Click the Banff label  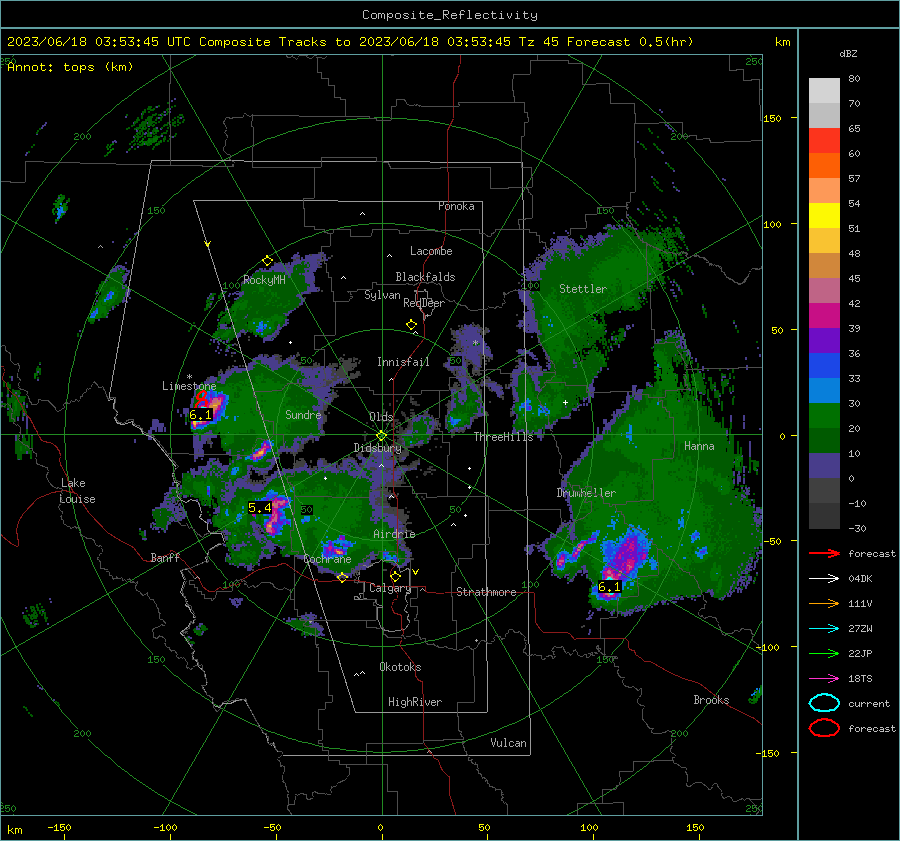165,557
